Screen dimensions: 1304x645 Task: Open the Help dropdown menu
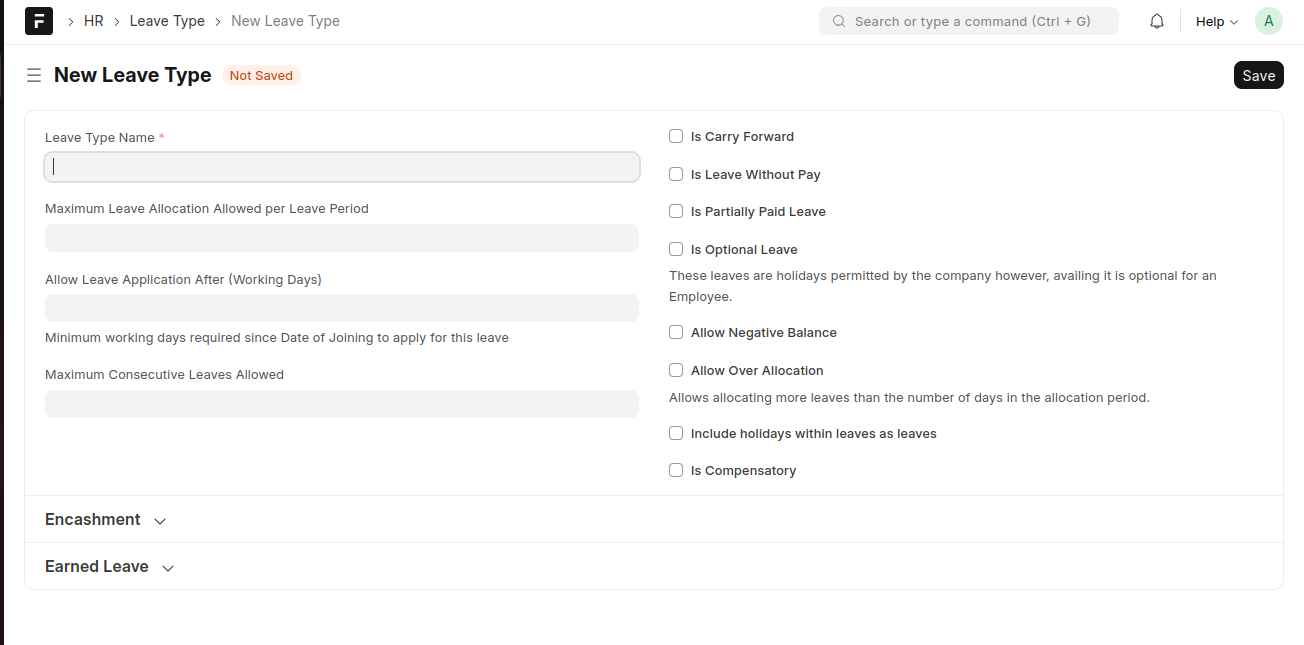coord(1216,21)
